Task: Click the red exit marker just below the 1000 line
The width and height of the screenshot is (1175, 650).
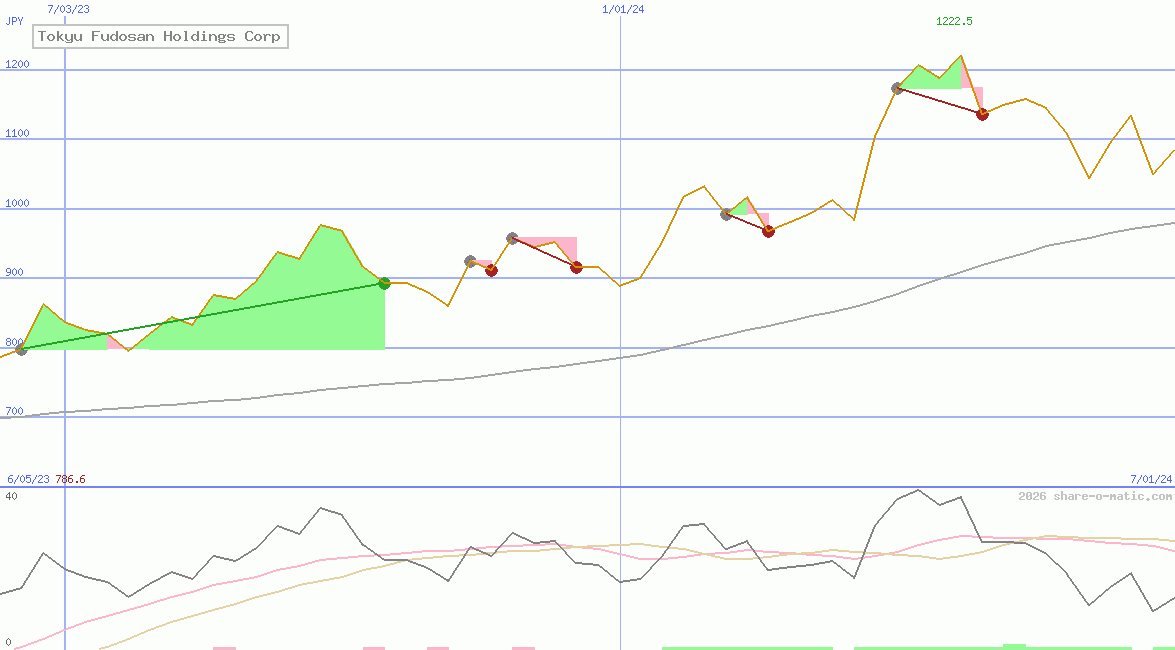Action: tap(768, 232)
